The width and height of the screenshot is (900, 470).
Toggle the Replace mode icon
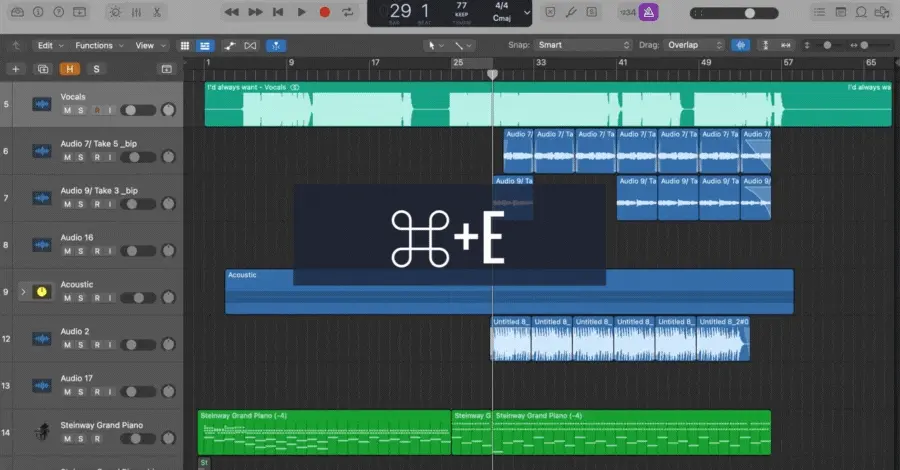point(550,12)
